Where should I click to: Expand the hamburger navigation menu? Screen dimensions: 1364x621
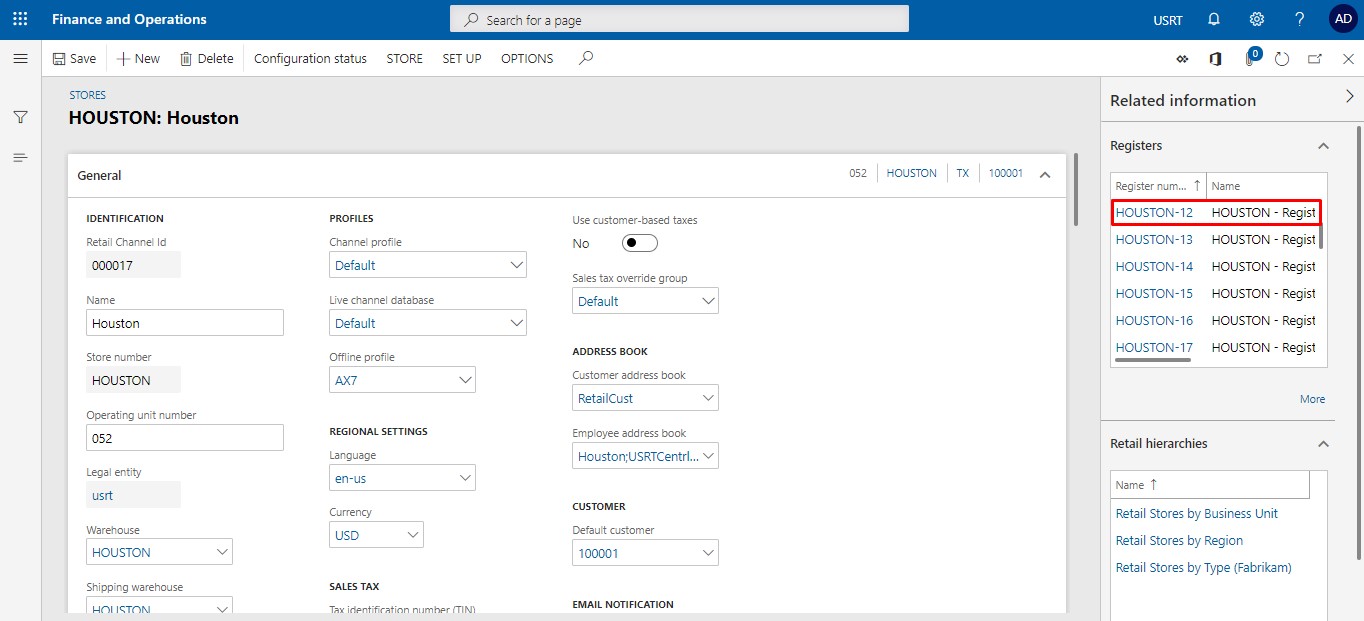click(20, 59)
